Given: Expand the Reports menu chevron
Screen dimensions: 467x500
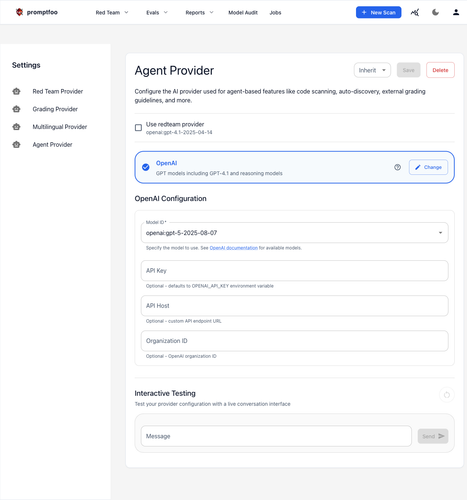Looking at the screenshot, I should (x=211, y=12).
